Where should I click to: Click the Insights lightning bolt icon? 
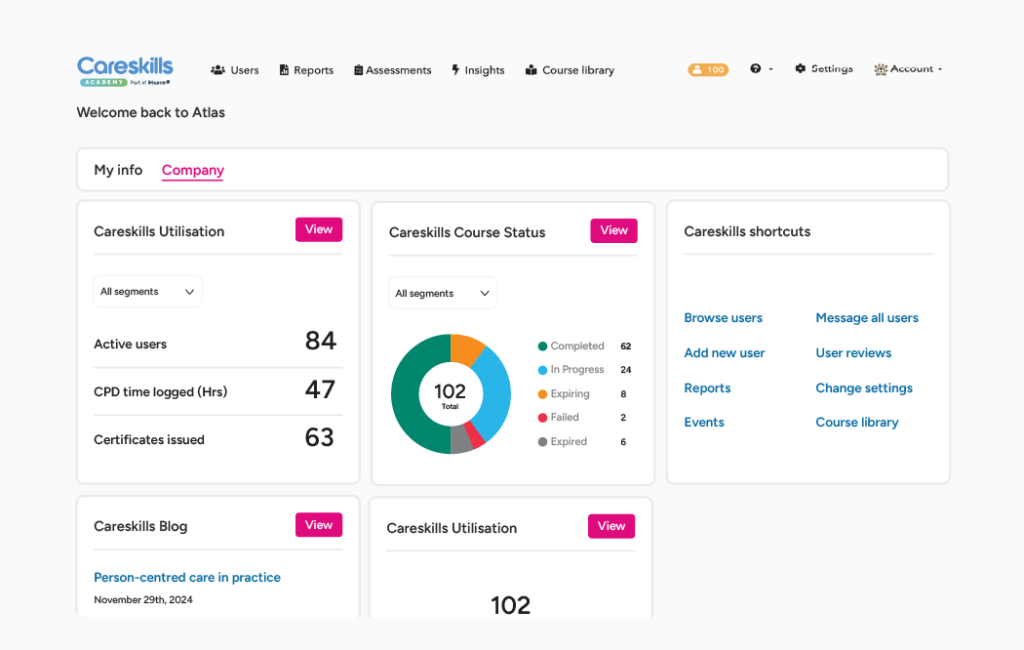(456, 70)
